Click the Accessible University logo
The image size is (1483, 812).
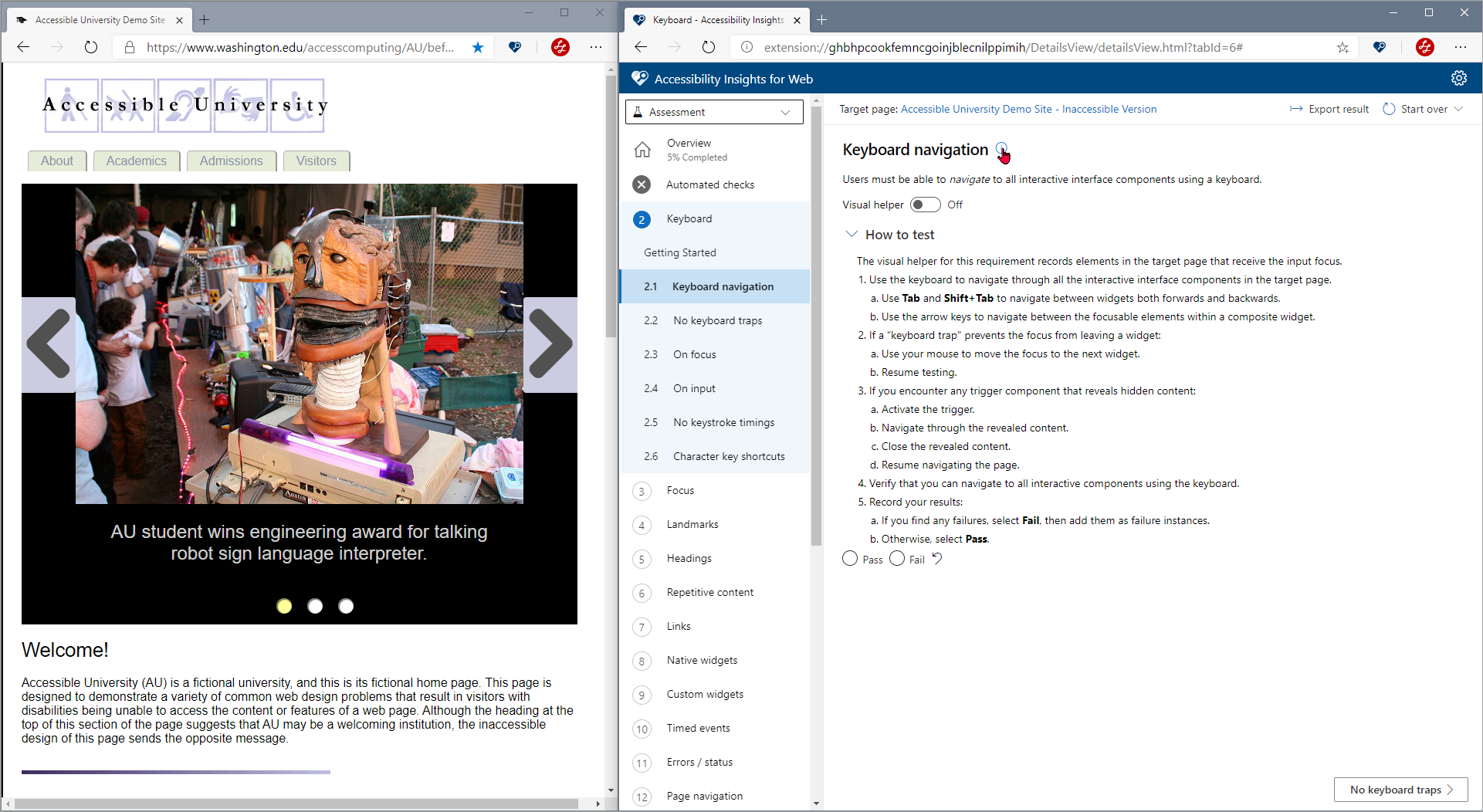(185, 105)
